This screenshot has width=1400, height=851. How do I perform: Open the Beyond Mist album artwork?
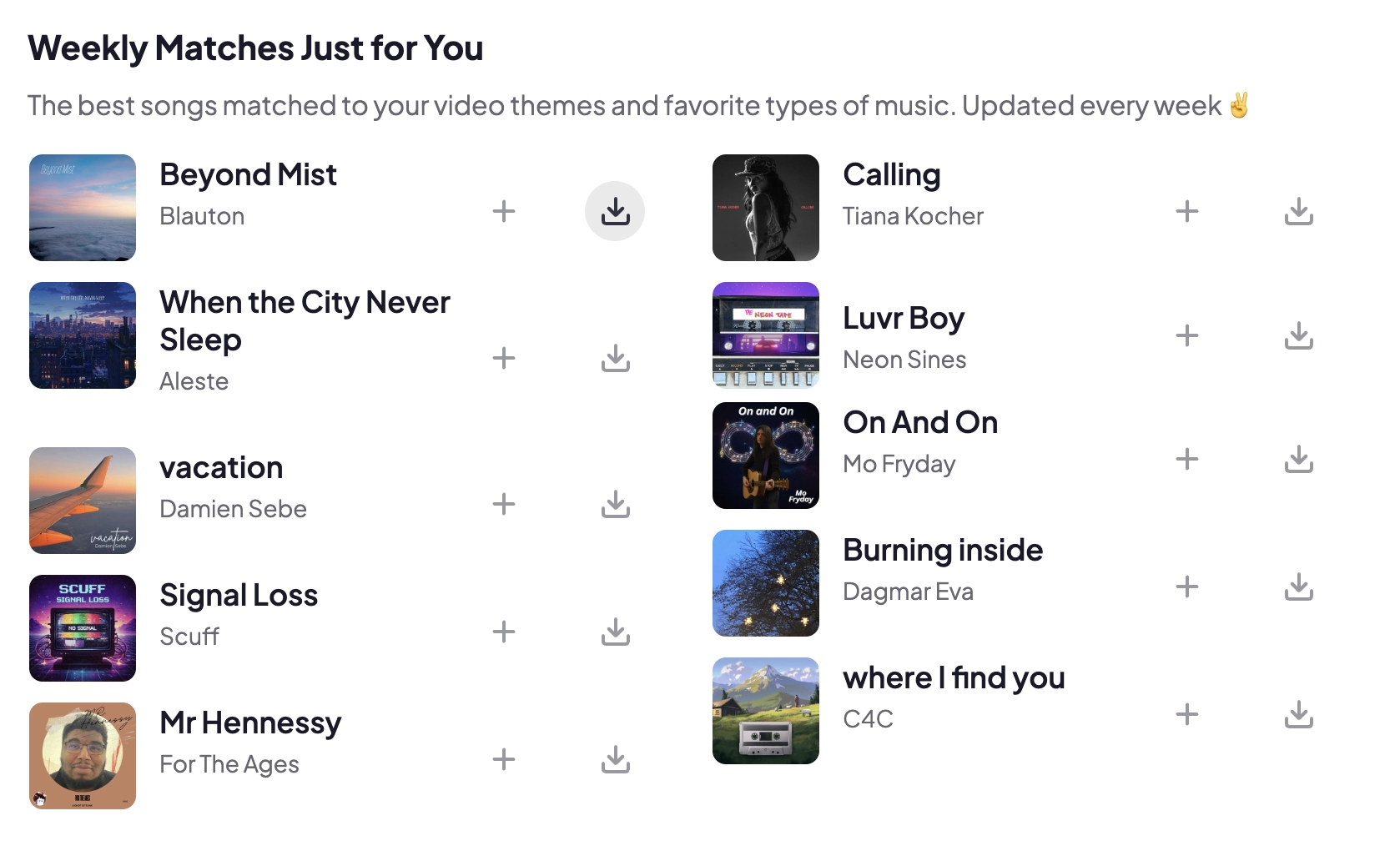coord(82,207)
